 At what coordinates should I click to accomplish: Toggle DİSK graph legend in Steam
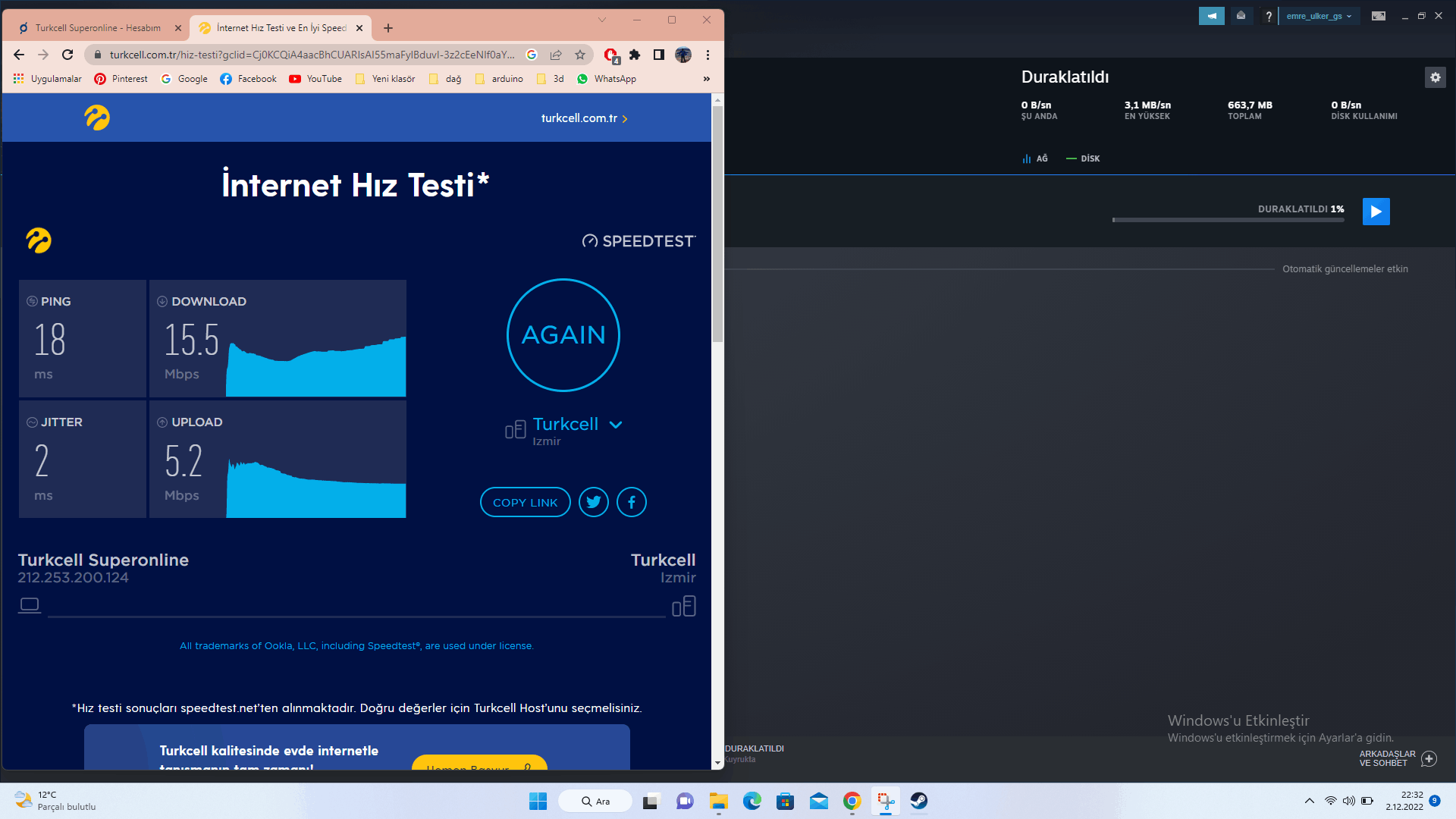coord(1083,158)
